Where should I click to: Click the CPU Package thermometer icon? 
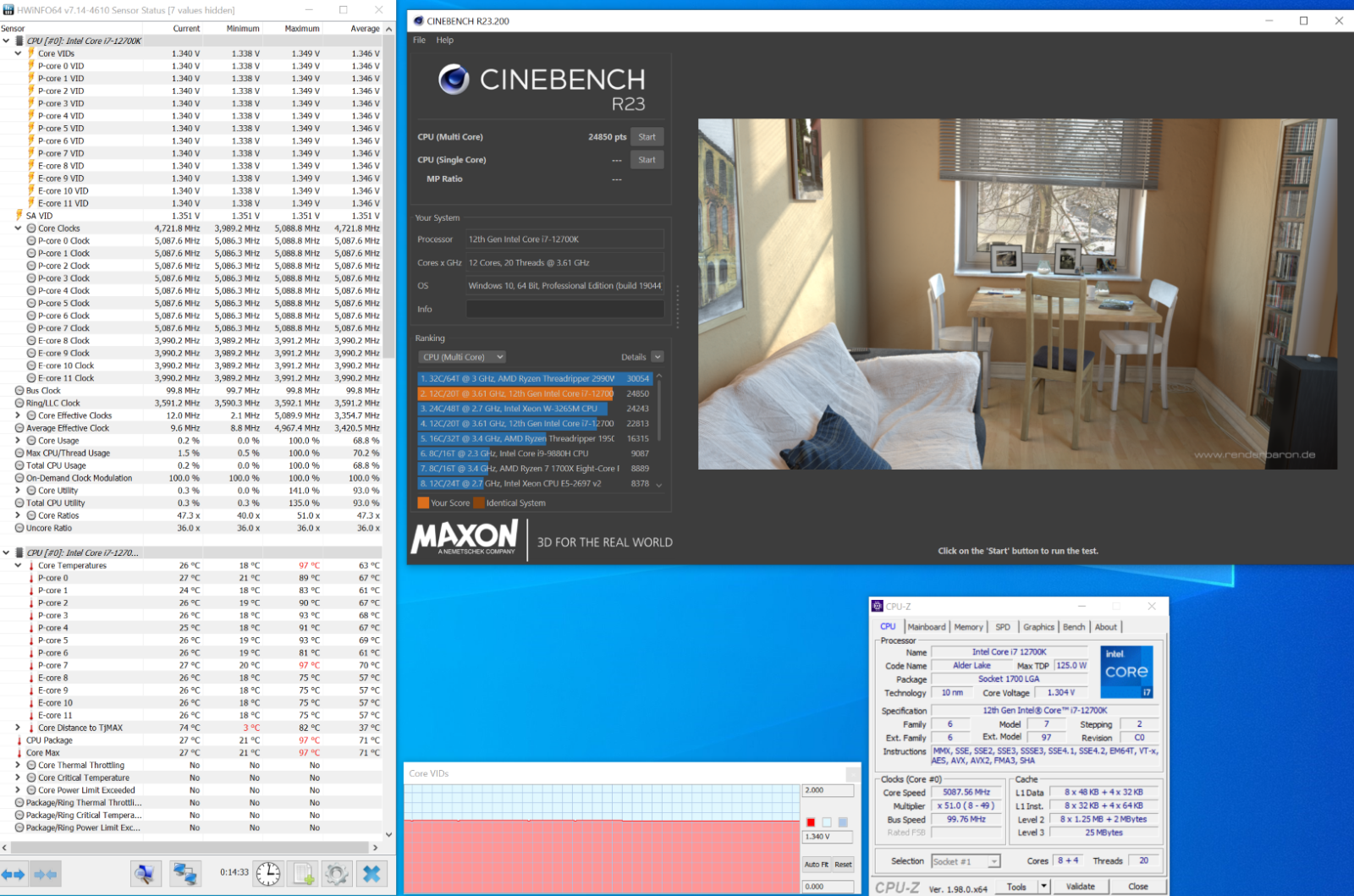19,740
